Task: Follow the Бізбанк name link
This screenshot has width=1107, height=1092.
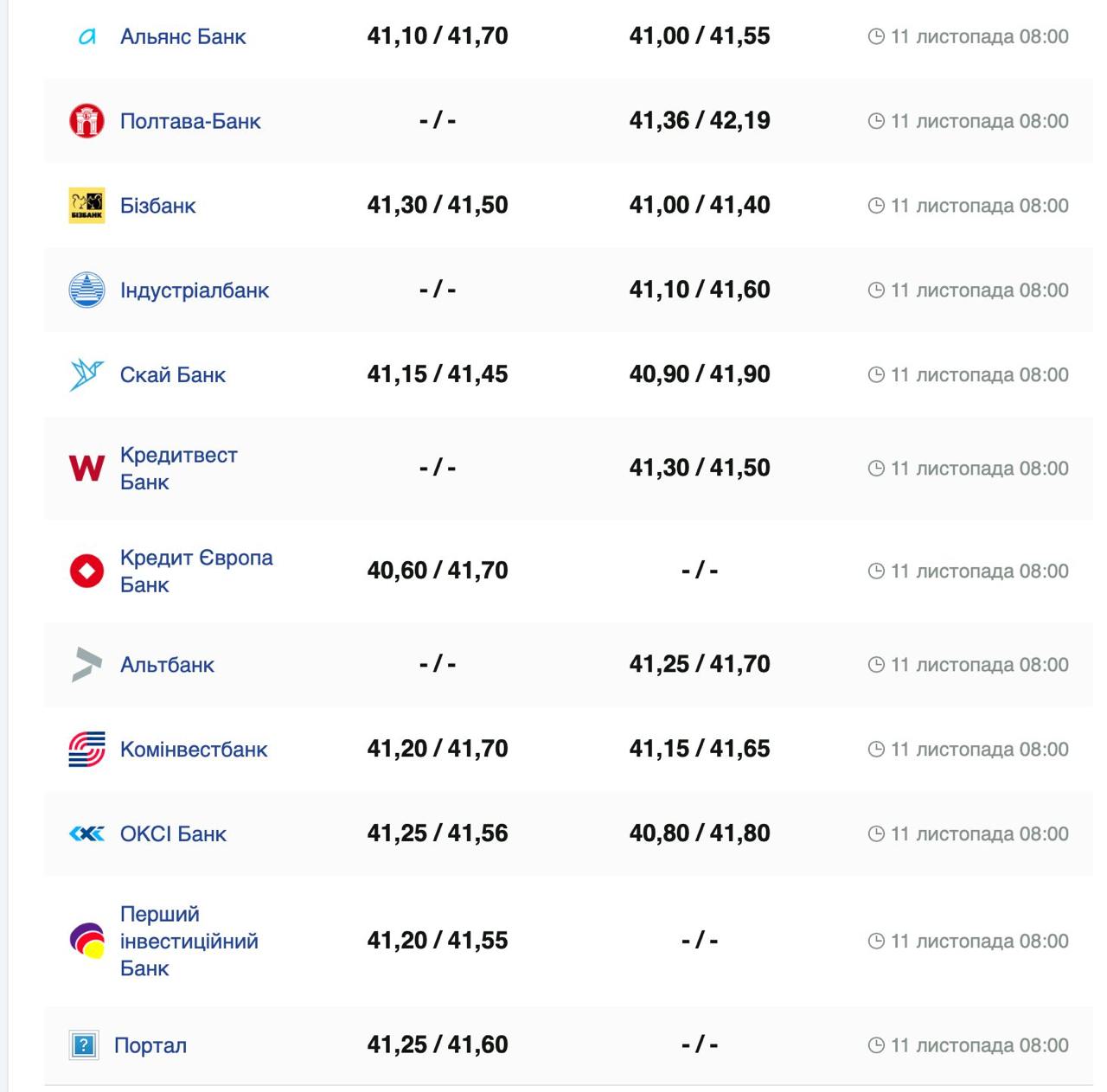Action: (157, 206)
